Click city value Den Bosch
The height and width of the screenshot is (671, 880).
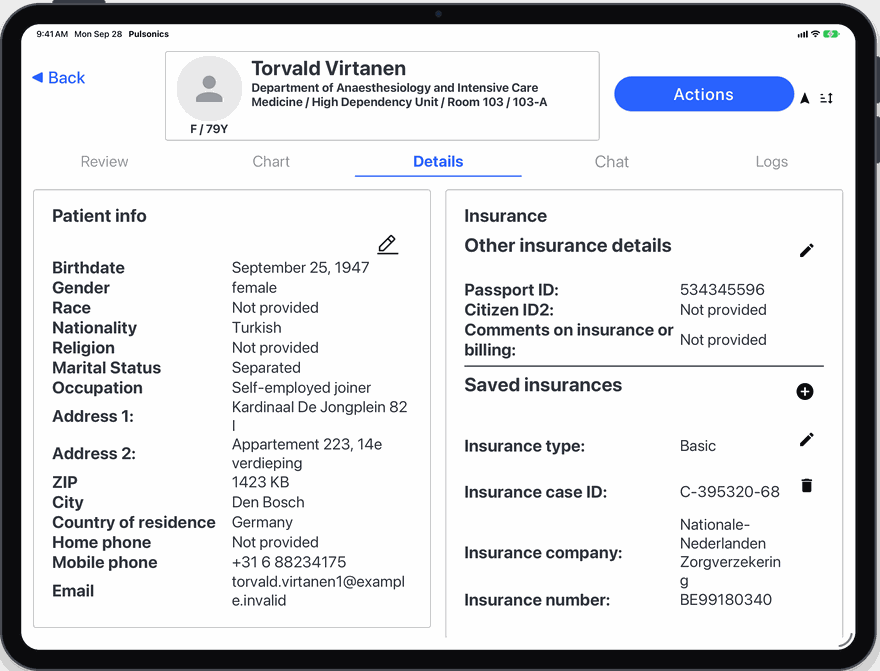[268, 502]
